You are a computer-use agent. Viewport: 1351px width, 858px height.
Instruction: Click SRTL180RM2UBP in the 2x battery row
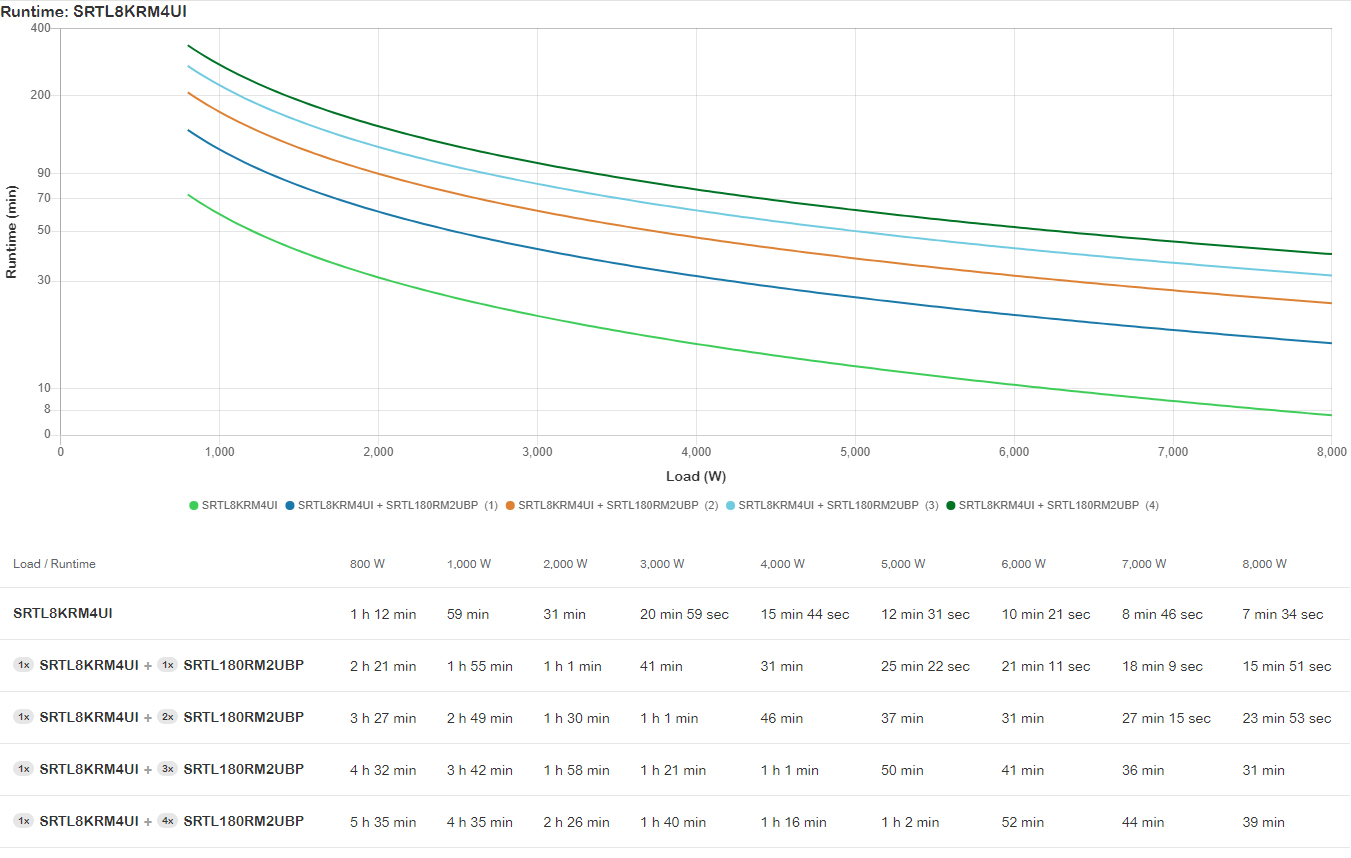point(243,717)
